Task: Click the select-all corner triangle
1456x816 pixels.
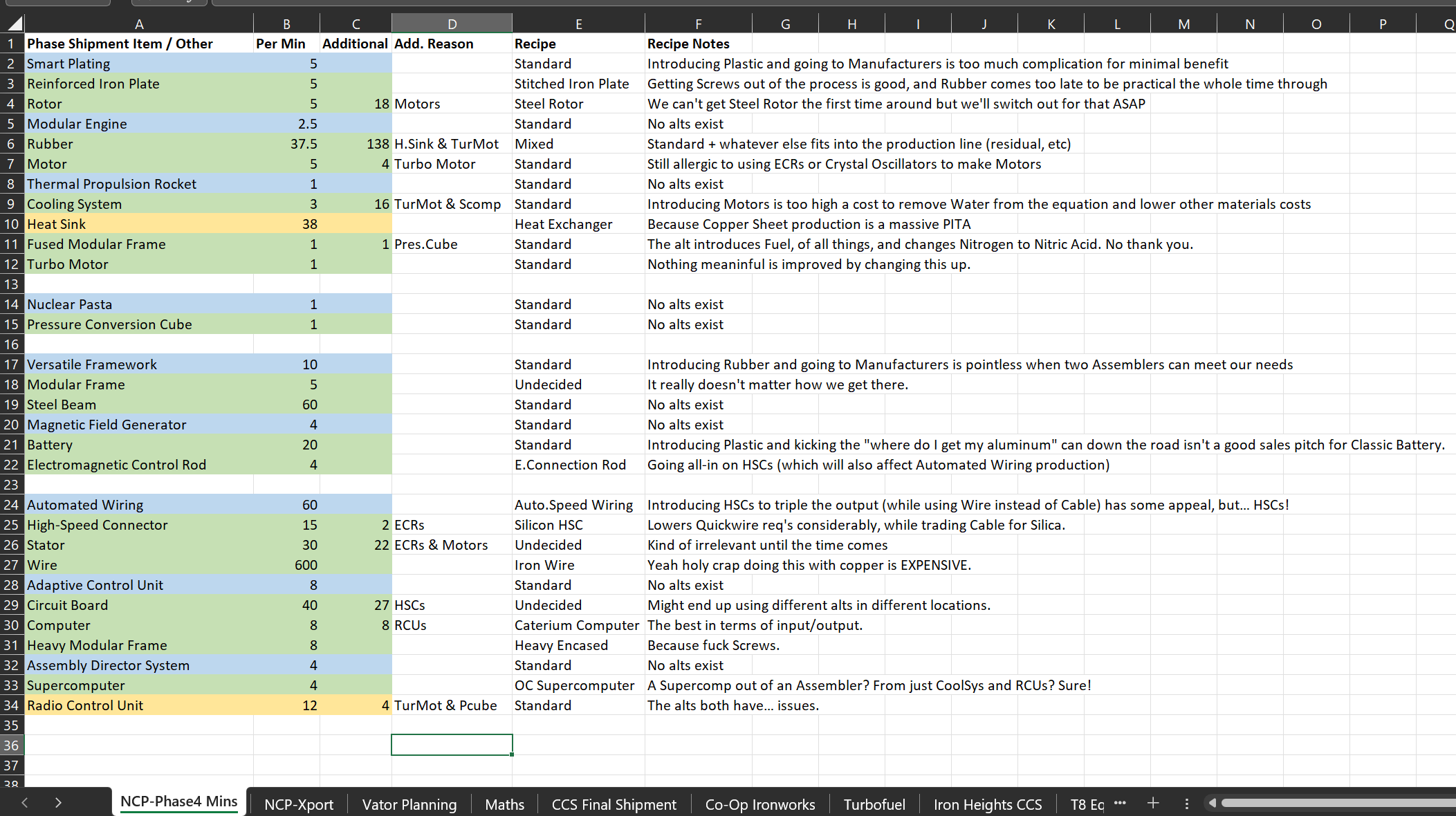Action: click(x=15, y=24)
